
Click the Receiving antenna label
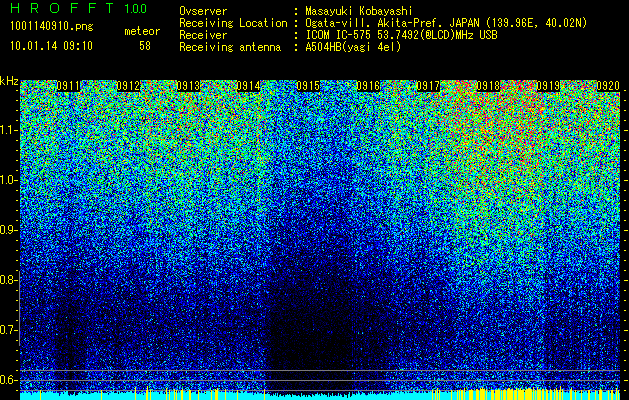click(x=230, y=47)
